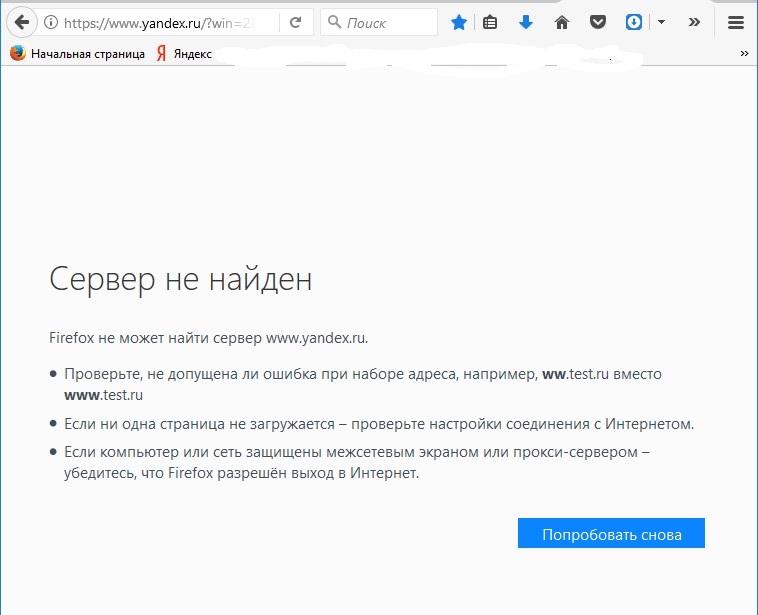Click the Сервер не найден heading
The height and width of the screenshot is (615, 758).
click(181, 279)
